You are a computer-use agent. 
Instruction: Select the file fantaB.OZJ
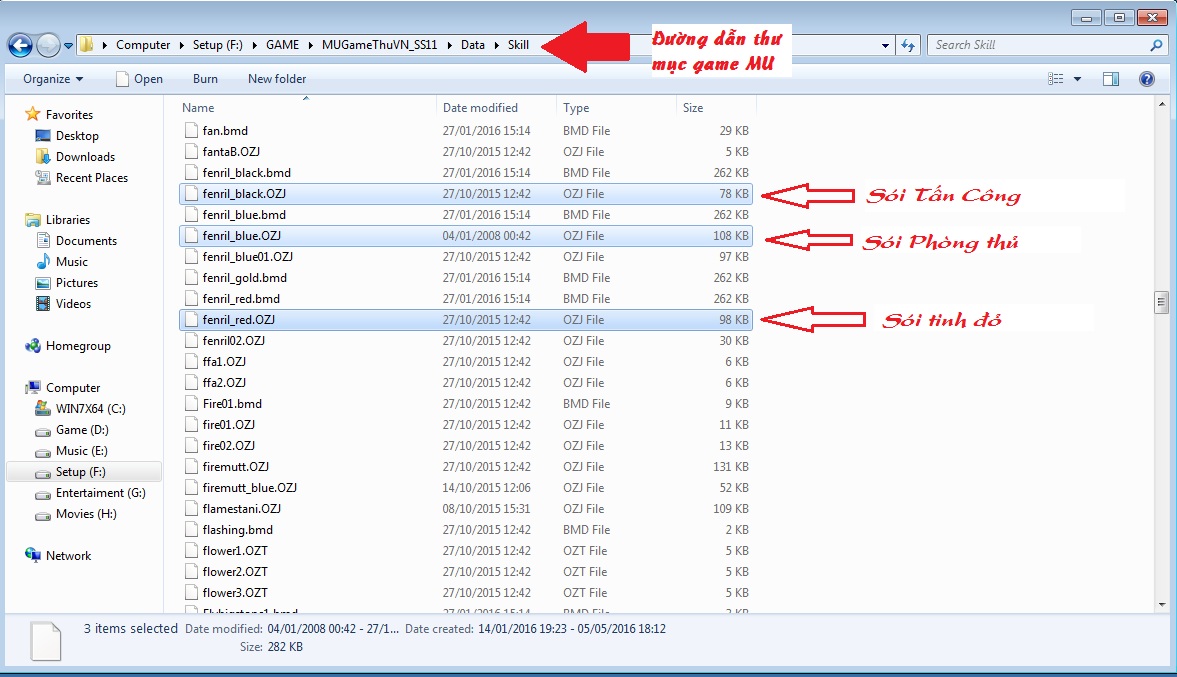pyautogui.click(x=465, y=152)
